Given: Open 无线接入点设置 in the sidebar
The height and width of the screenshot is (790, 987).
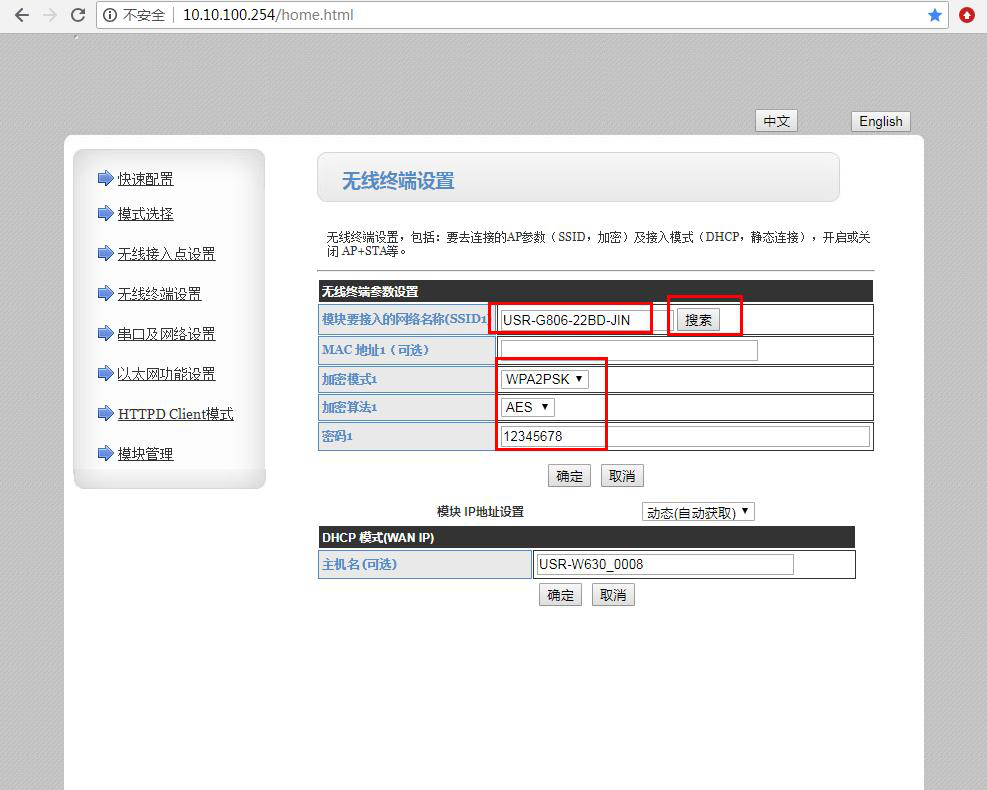Looking at the screenshot, I should [x=166, y=254].
